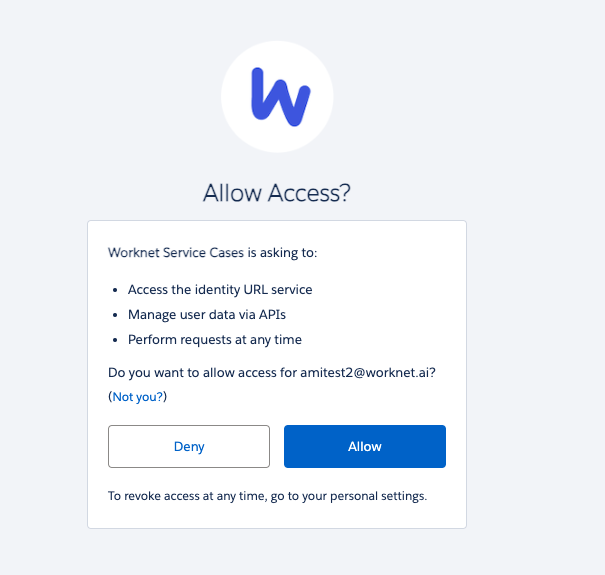Click the words "personal settings" in footer note
The width and height of the screenshot is (605, 575).
pos(378,496)
